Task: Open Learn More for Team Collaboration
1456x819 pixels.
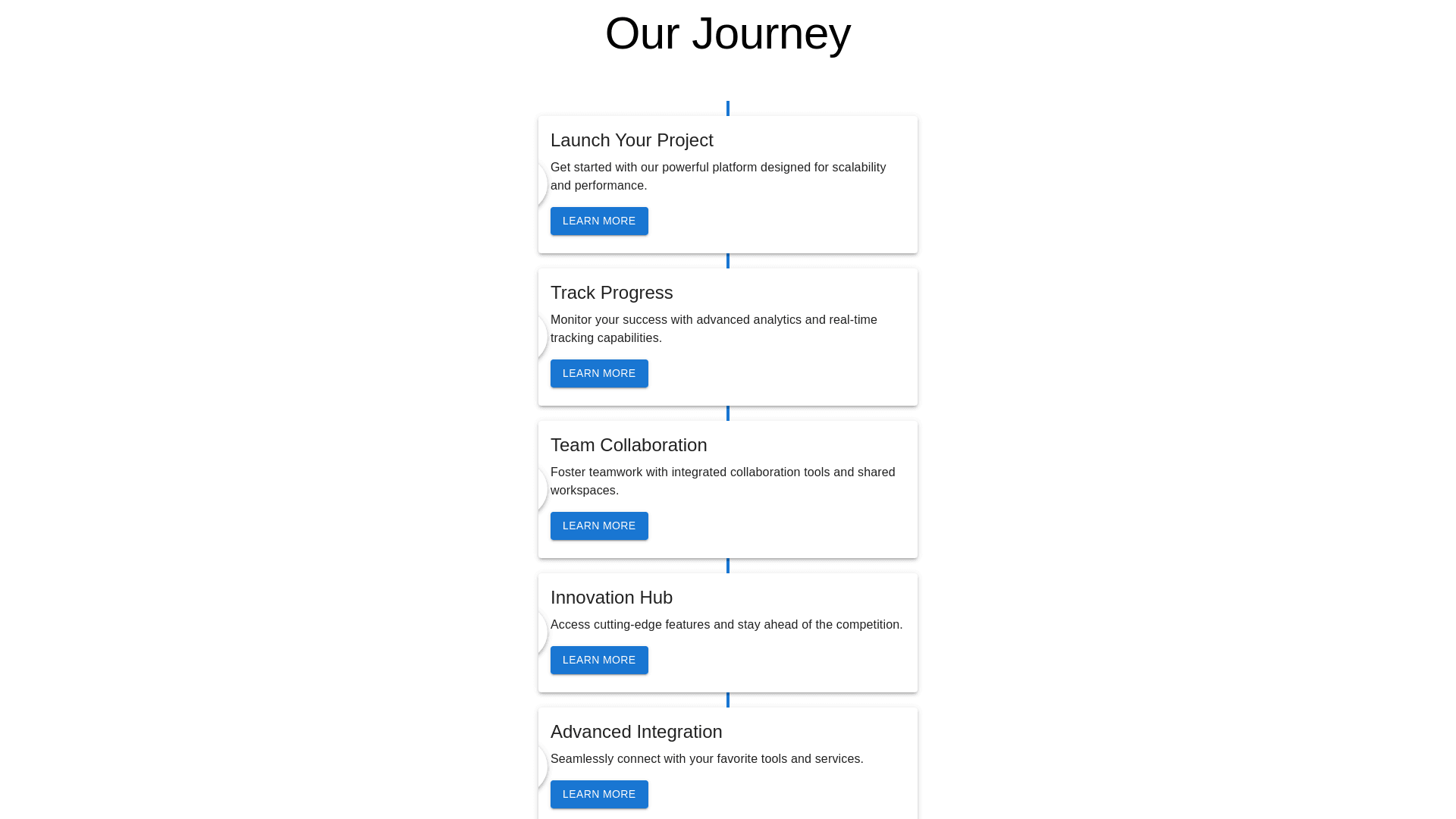Action: pyautogui.click(x=599, y=526)
